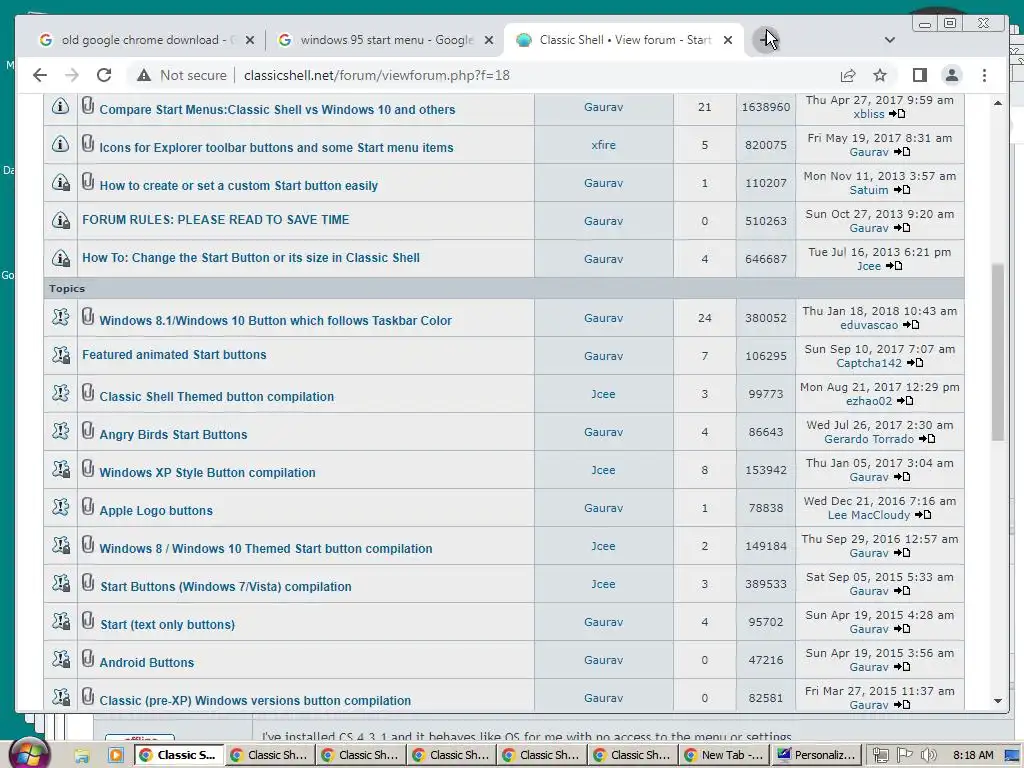This screenshot has width=1024, height=768.
Task: Open last poster eduvascao profile
Action: [869, 325]
